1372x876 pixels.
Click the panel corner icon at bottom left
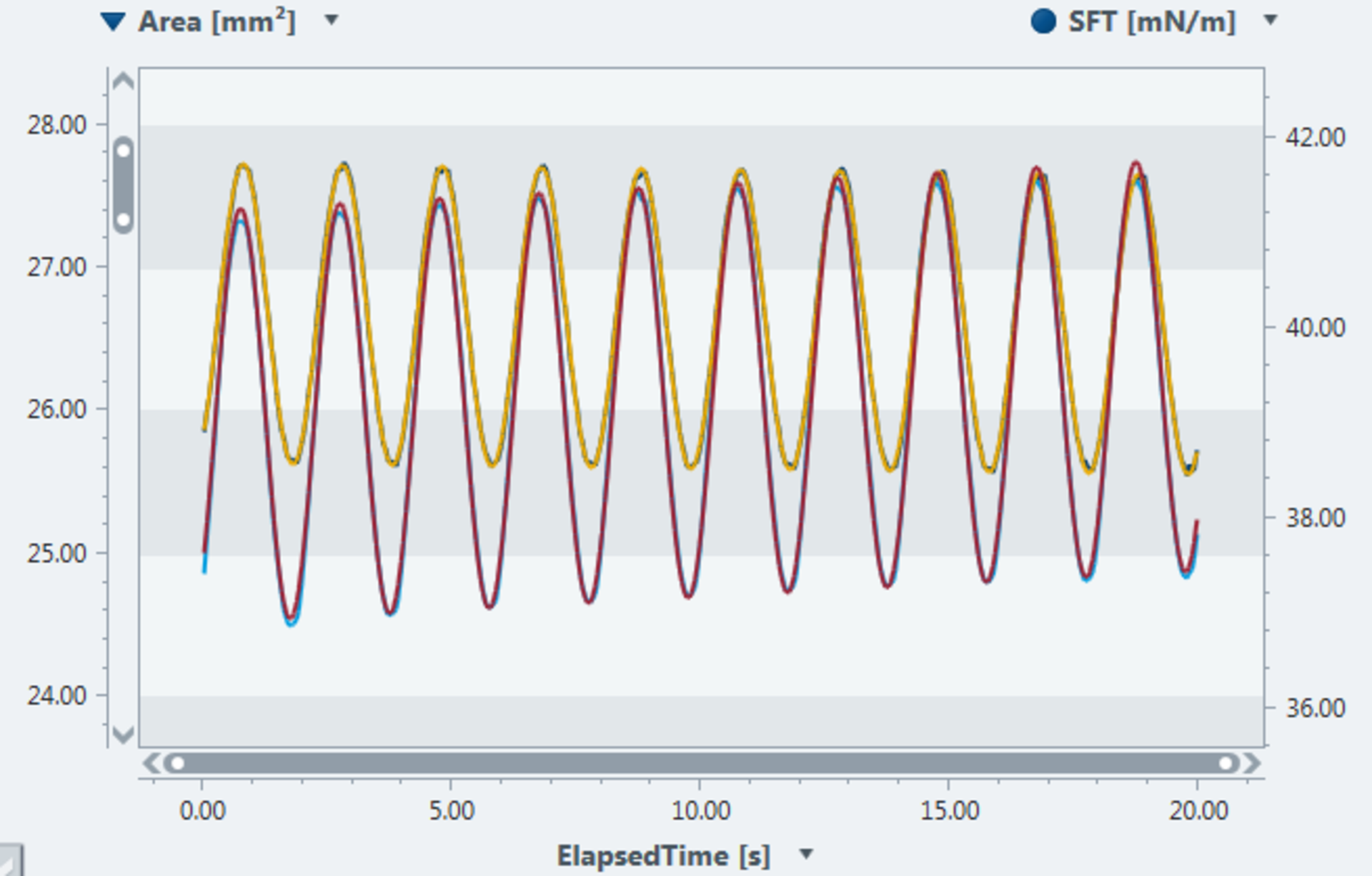(x=10, y=860)
